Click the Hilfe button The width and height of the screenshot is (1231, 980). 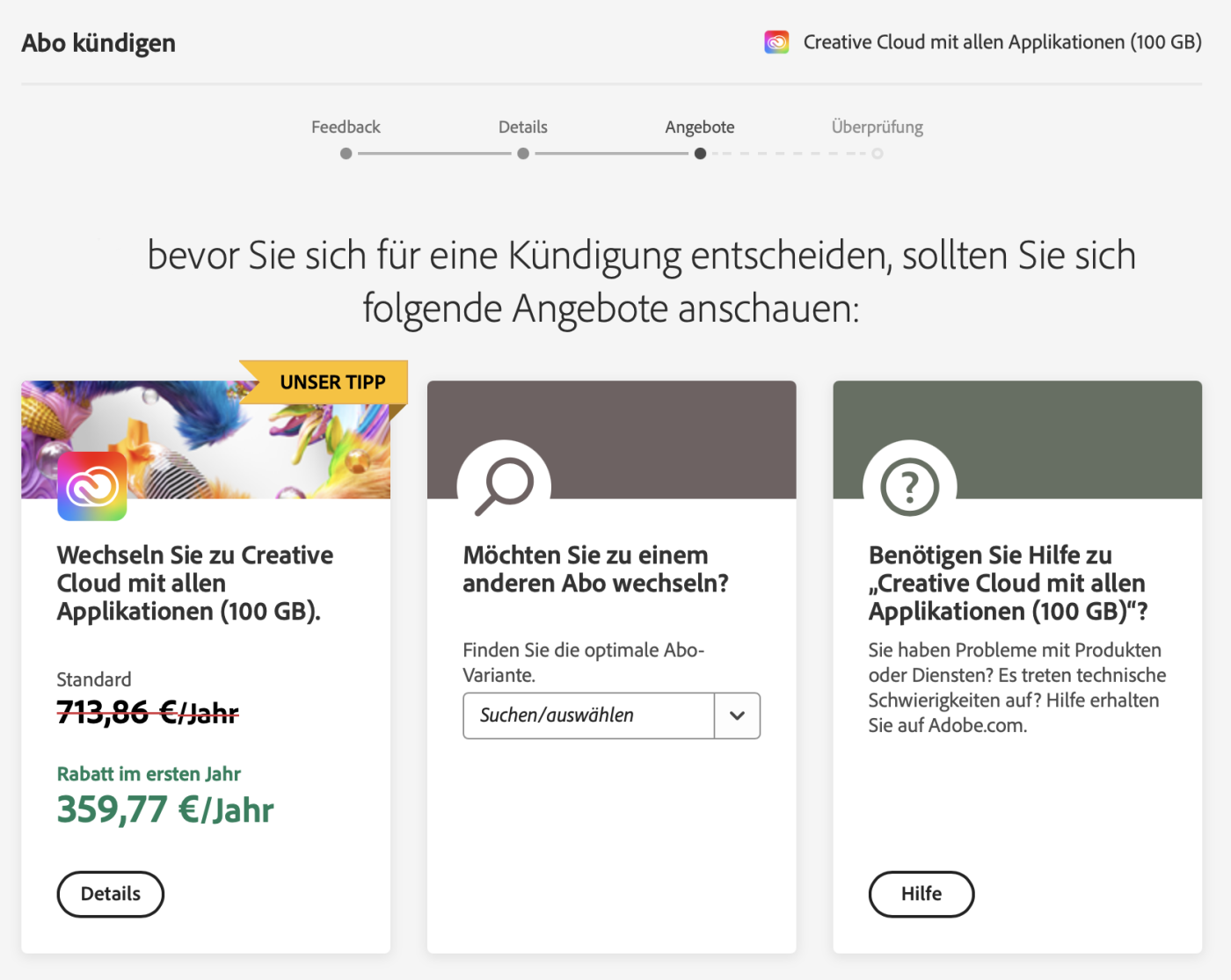click(x=921, y=894)
